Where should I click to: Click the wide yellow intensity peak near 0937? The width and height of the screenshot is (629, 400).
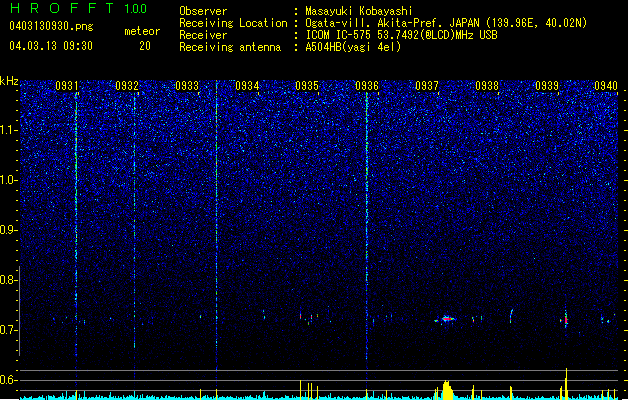point(446,390)
